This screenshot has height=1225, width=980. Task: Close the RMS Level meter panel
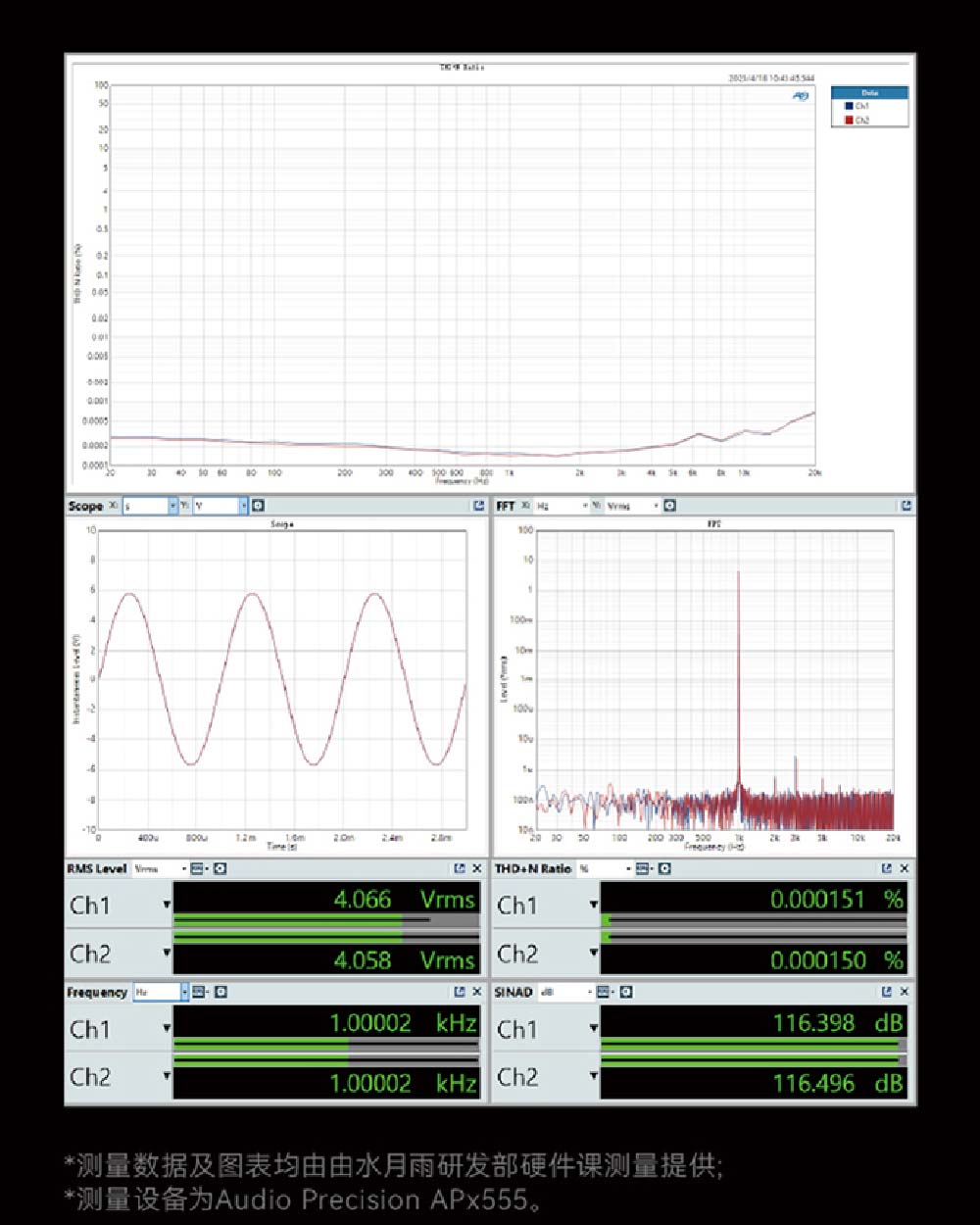tap(476, 868)
